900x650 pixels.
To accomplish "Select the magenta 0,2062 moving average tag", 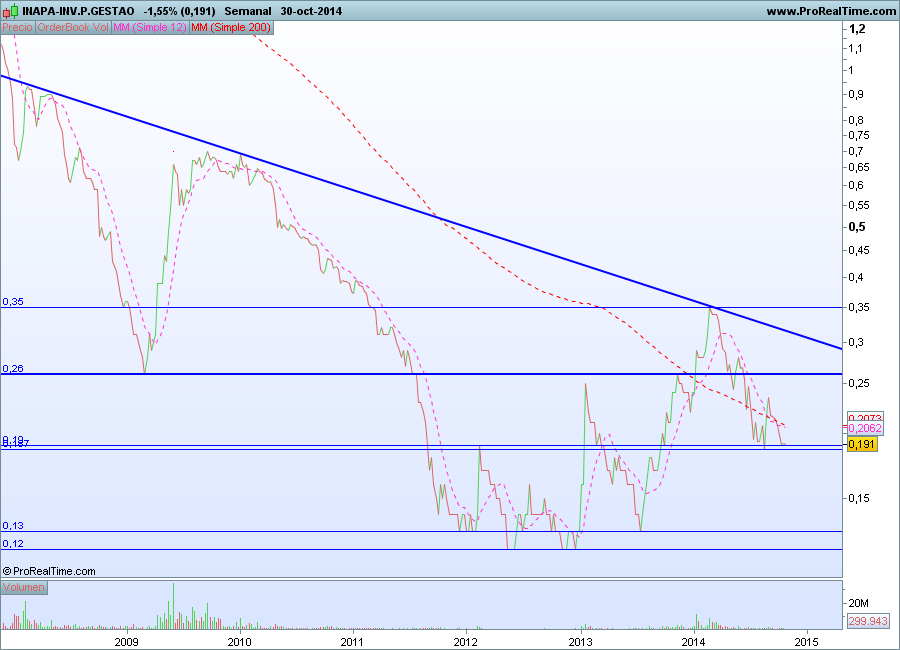I will (x=865, y=428).
